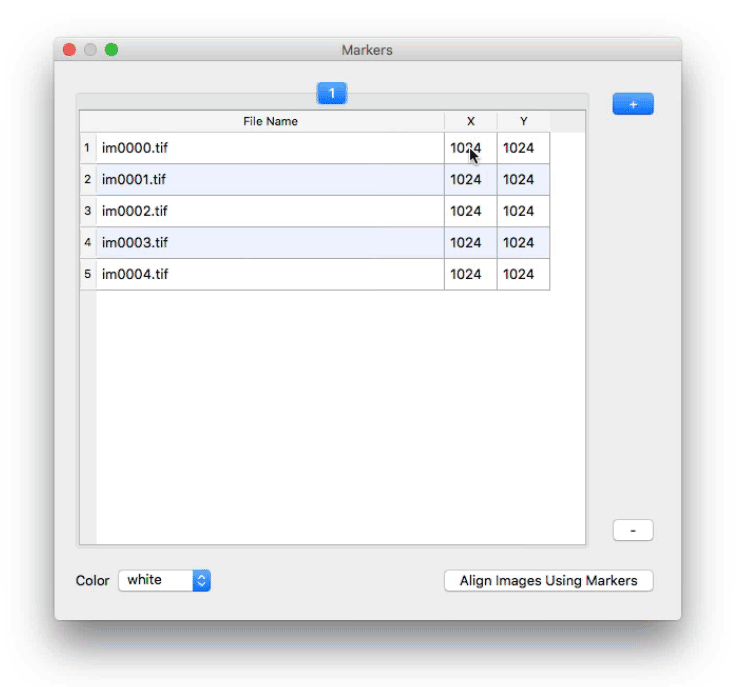
Task: Click the X column header
Action: pos(471,122)
